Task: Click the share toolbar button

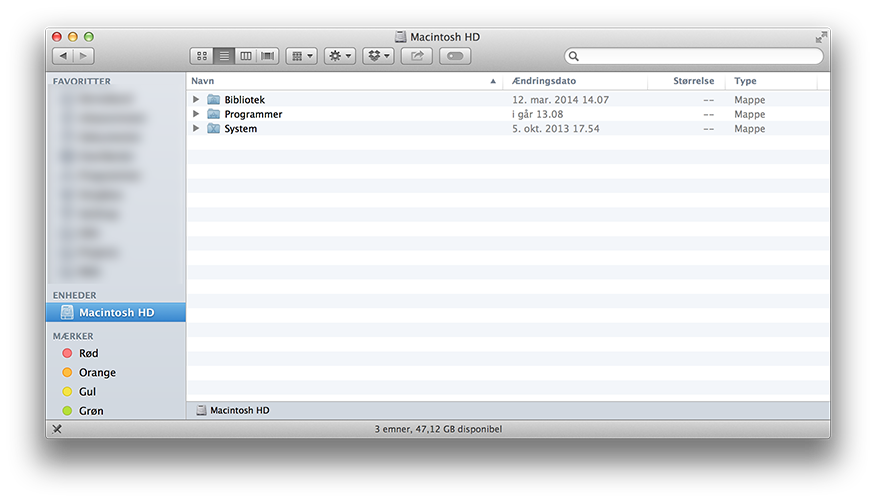Action: tap(417, 56)
